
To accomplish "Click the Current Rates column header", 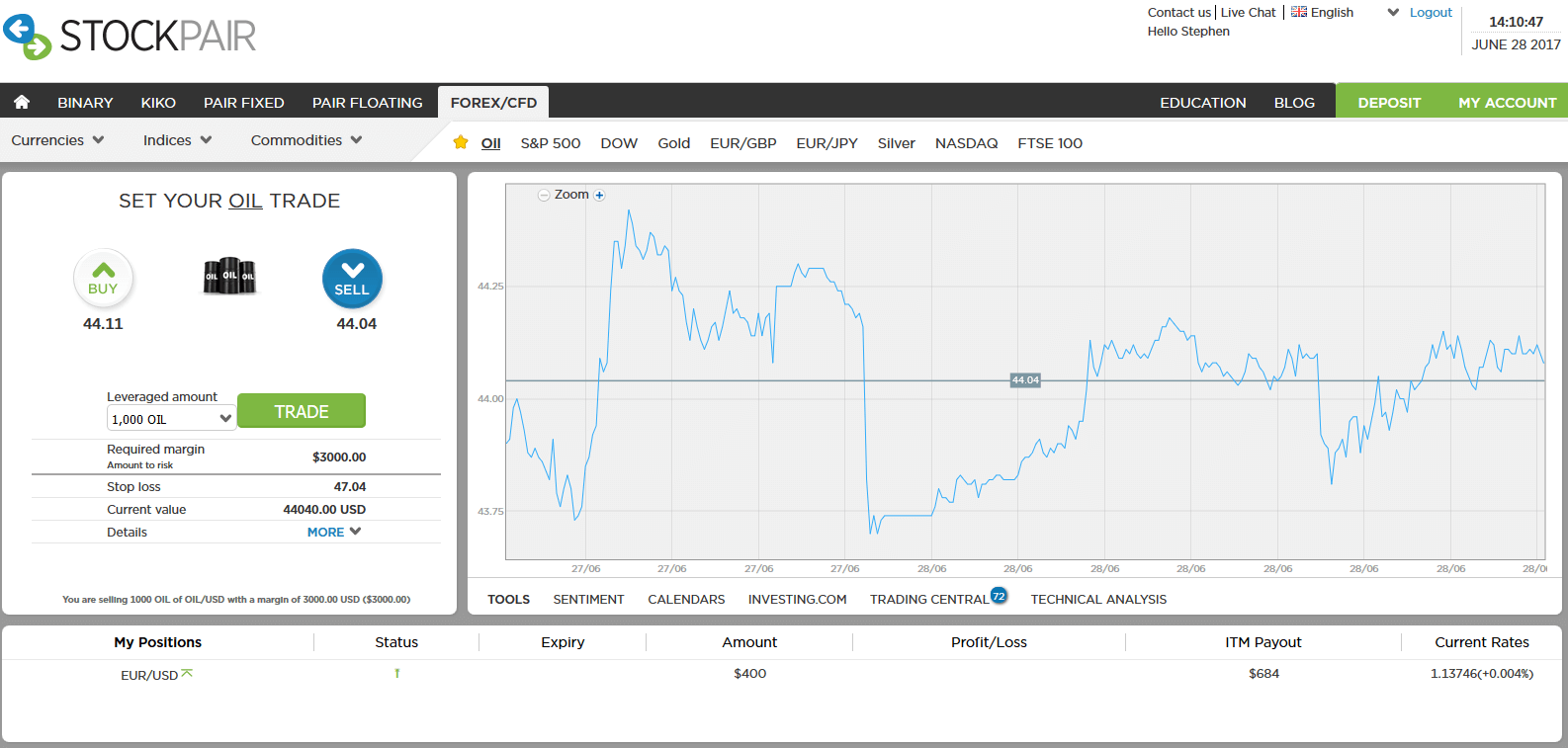I will pos(1482,642).
